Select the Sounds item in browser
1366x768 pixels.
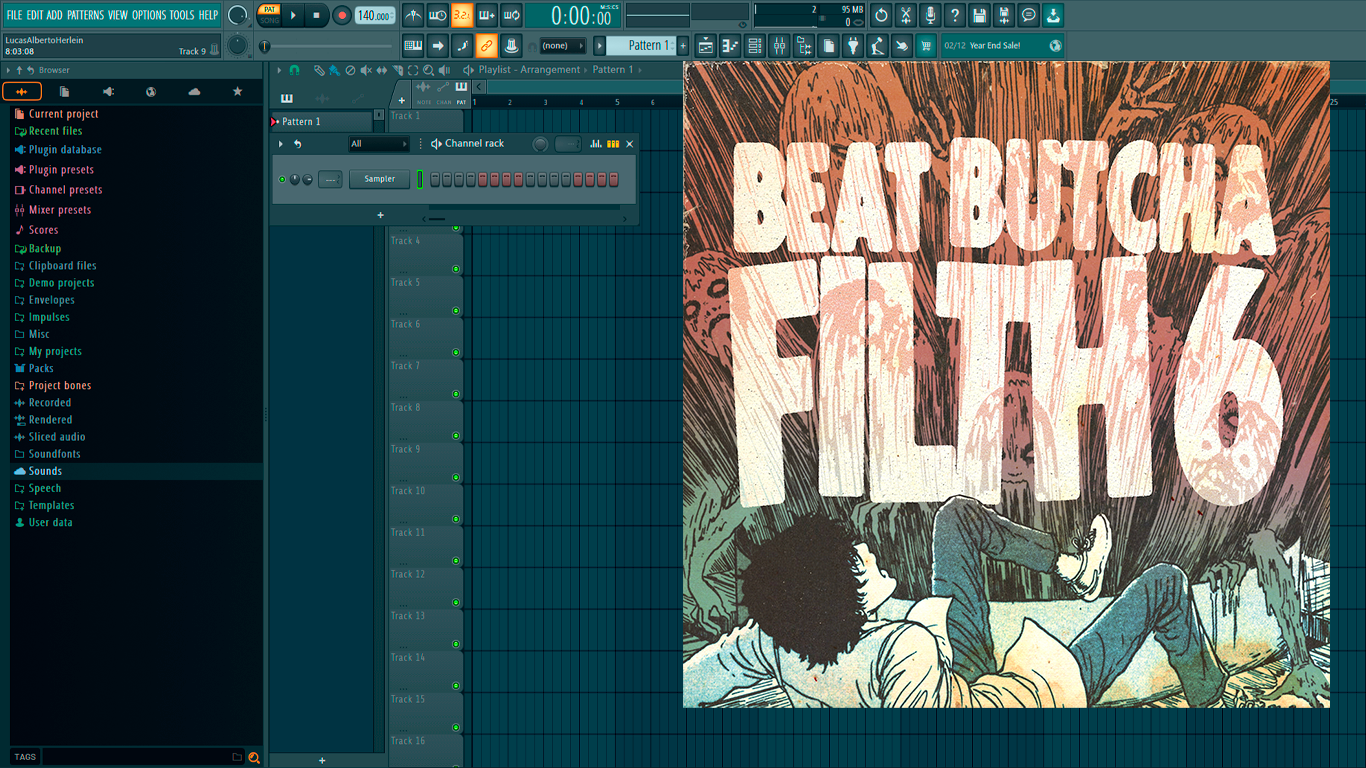coord(45,471)
